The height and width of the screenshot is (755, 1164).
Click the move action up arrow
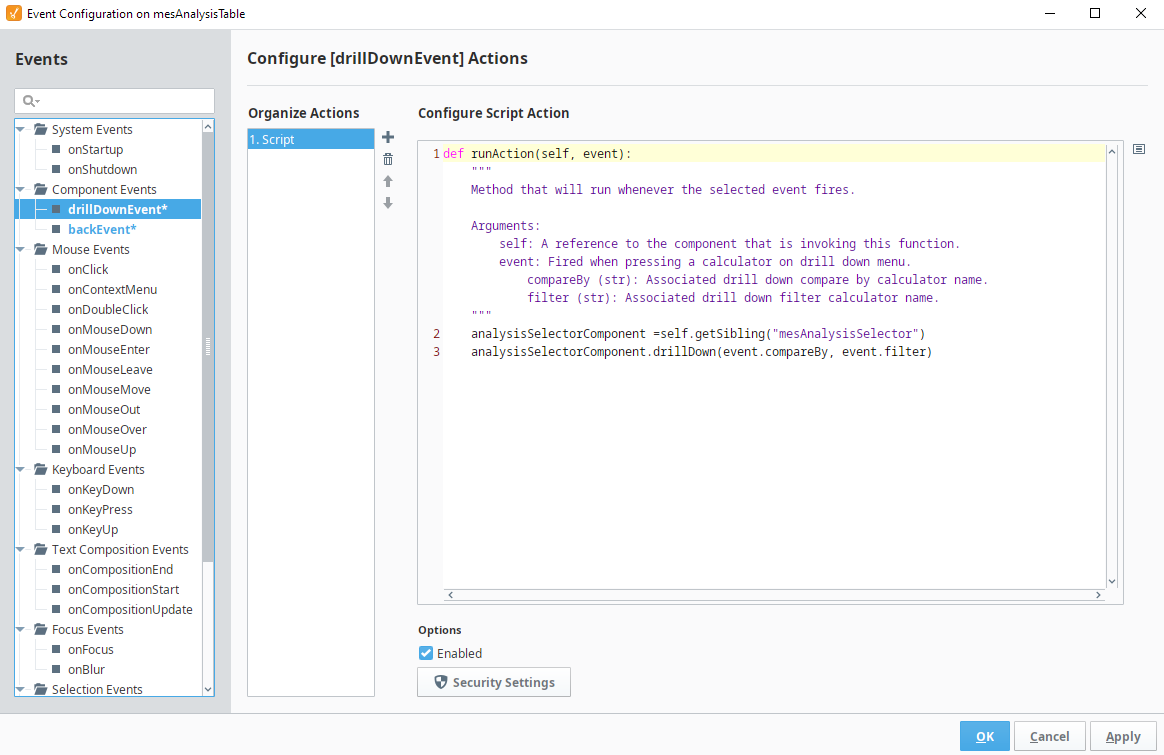pos(388,181)
